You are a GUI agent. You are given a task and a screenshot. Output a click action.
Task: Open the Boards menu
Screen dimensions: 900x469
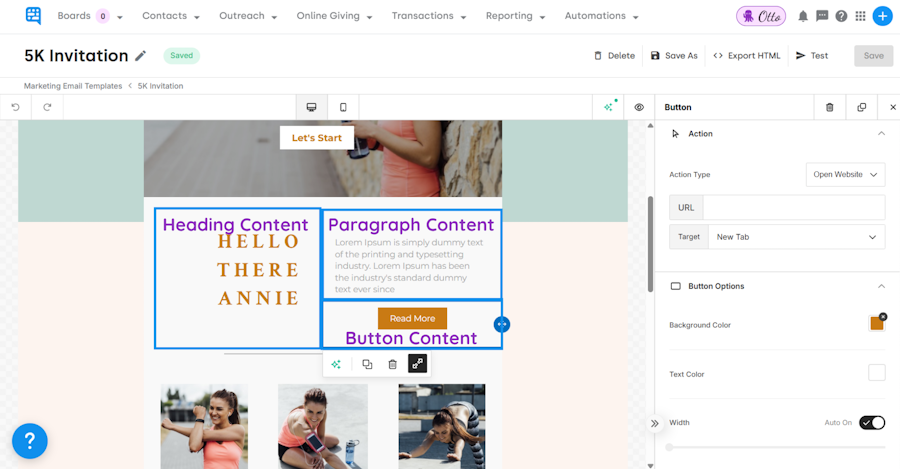tap(90, 16)
